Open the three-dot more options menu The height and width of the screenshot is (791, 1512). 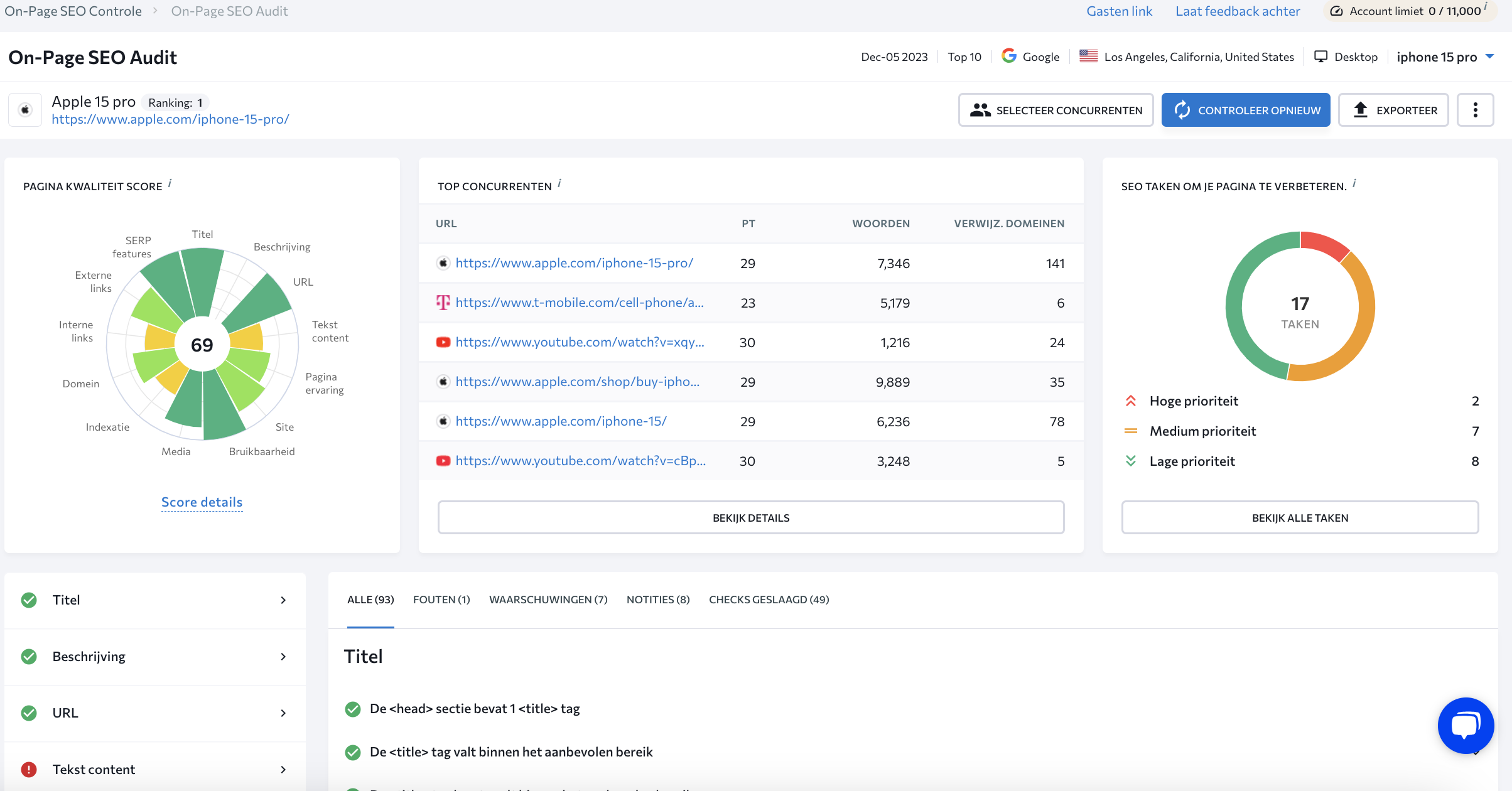point(1475,110)
